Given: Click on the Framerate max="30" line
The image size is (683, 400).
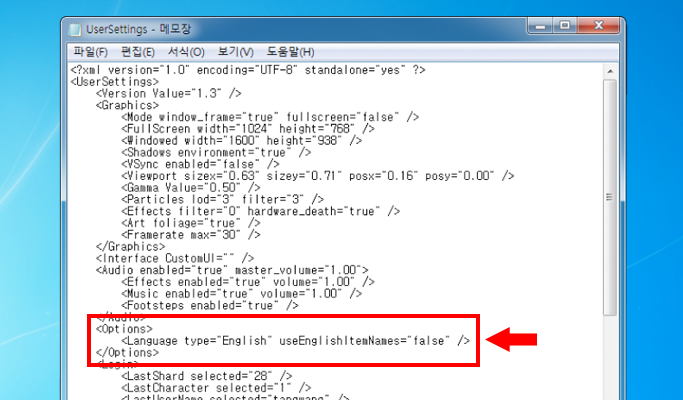Looking at the screenshot, I should click(191, 235).
